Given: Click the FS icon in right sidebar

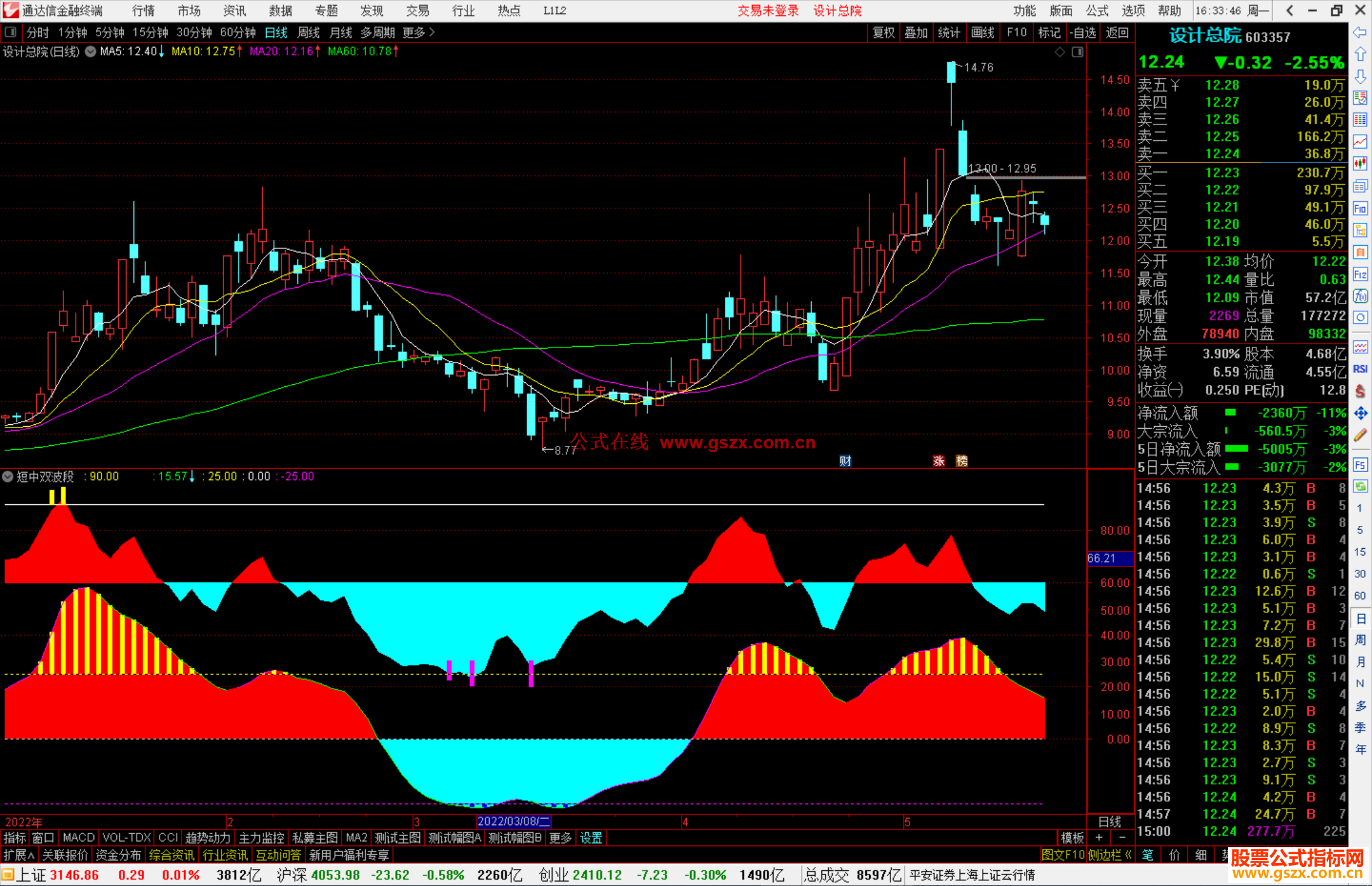Looking at the screenshot, I should click(1360, 464).
